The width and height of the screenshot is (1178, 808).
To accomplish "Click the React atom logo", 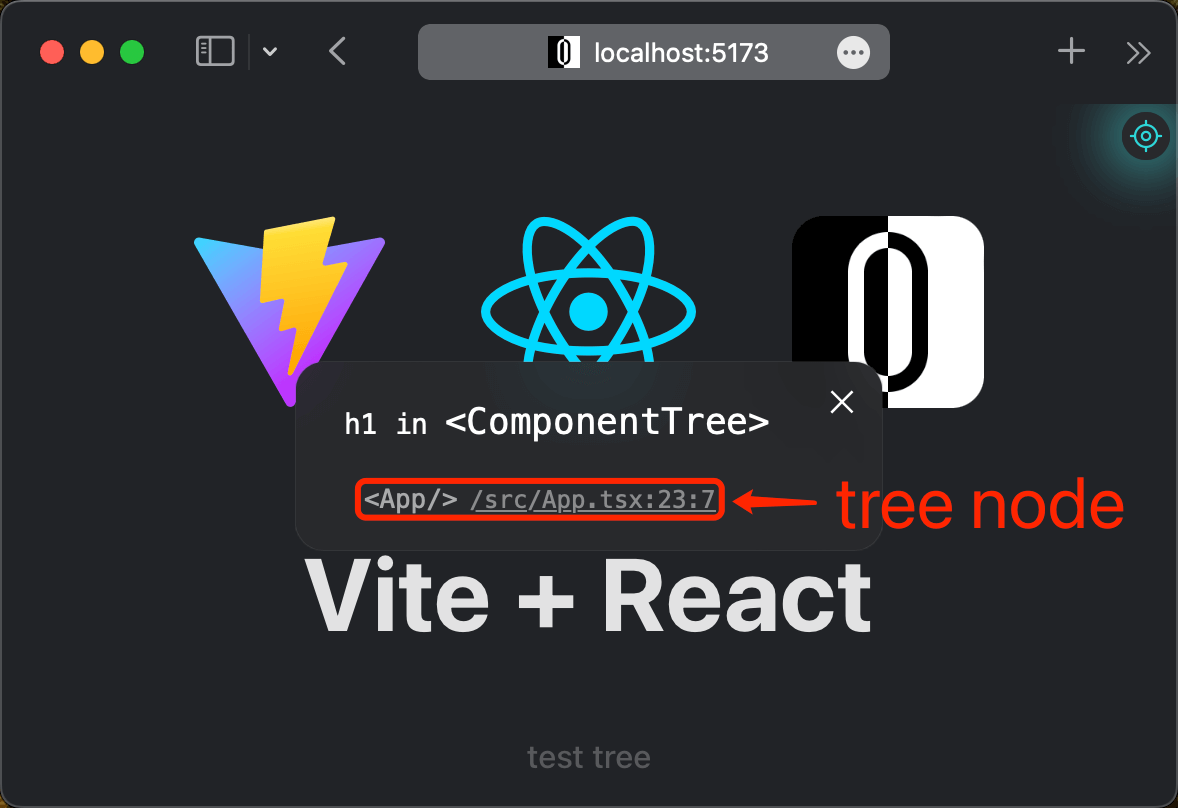I will pos(588,289).
